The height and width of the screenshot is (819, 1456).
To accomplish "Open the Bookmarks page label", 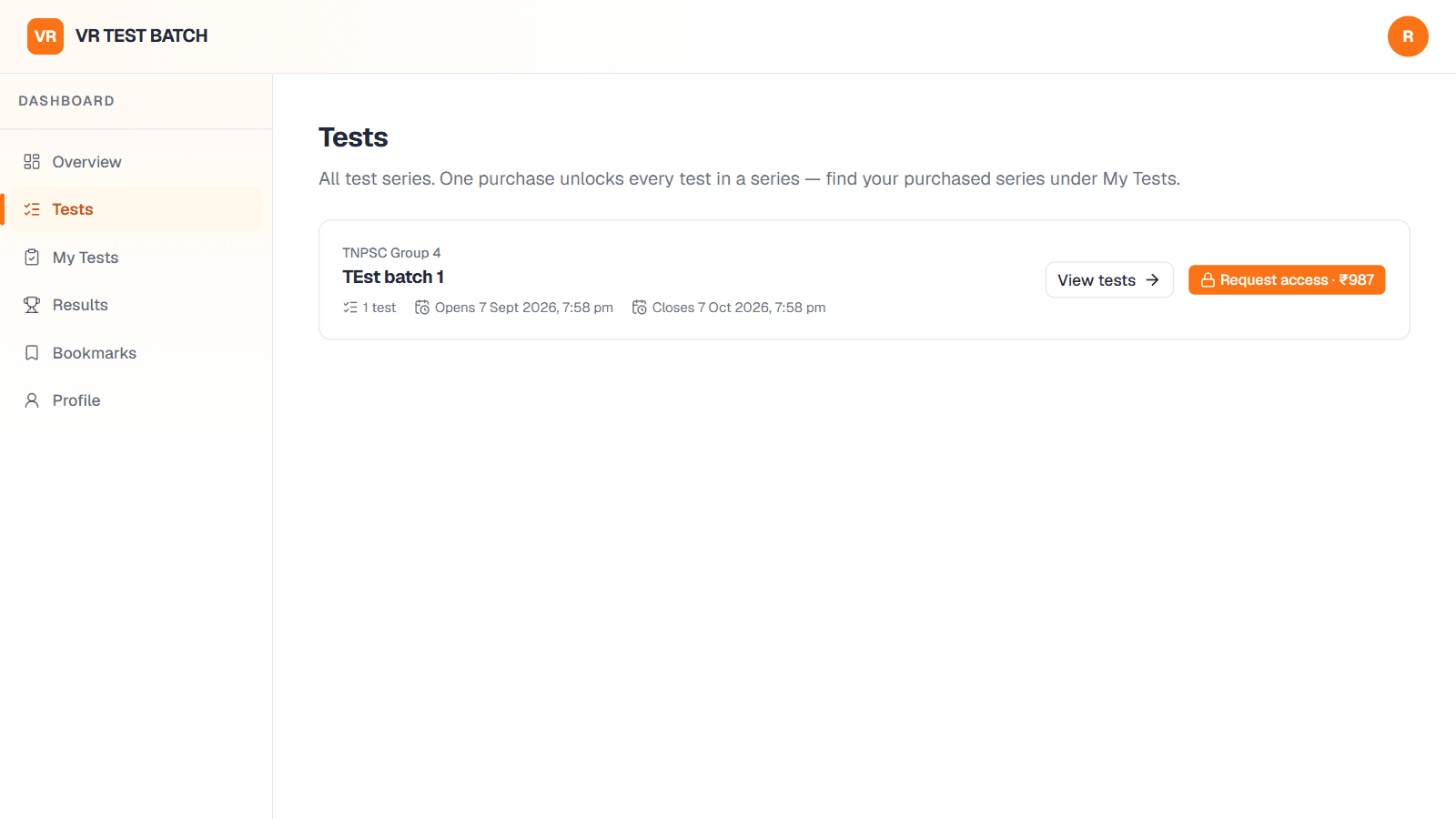I will (95, 353).
